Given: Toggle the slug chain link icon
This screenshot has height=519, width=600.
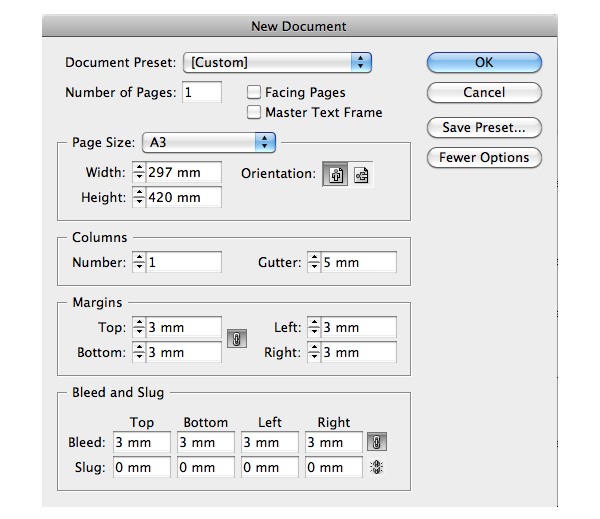Looking at the screenshot, I should (x=377, y=467).
